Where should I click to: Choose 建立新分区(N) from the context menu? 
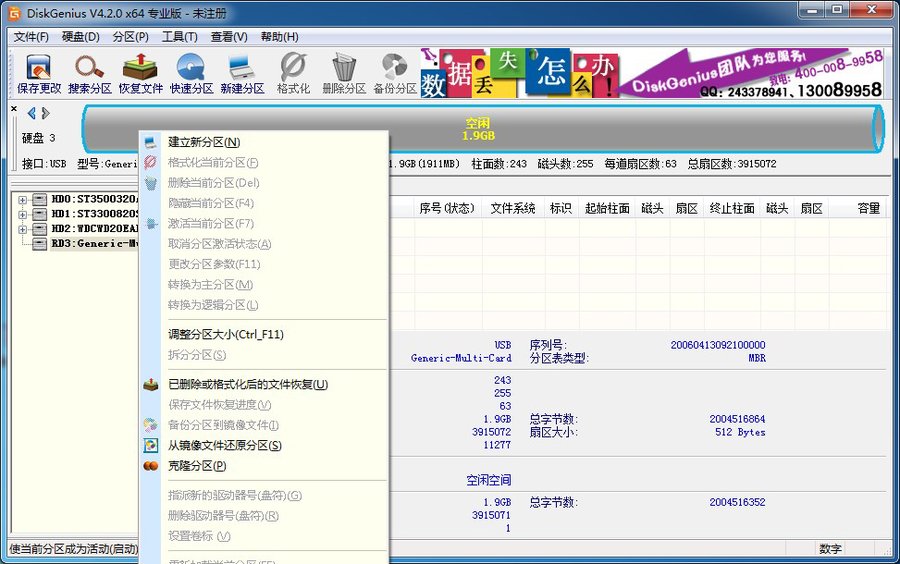pyautogui.click(x=204, y=142)
